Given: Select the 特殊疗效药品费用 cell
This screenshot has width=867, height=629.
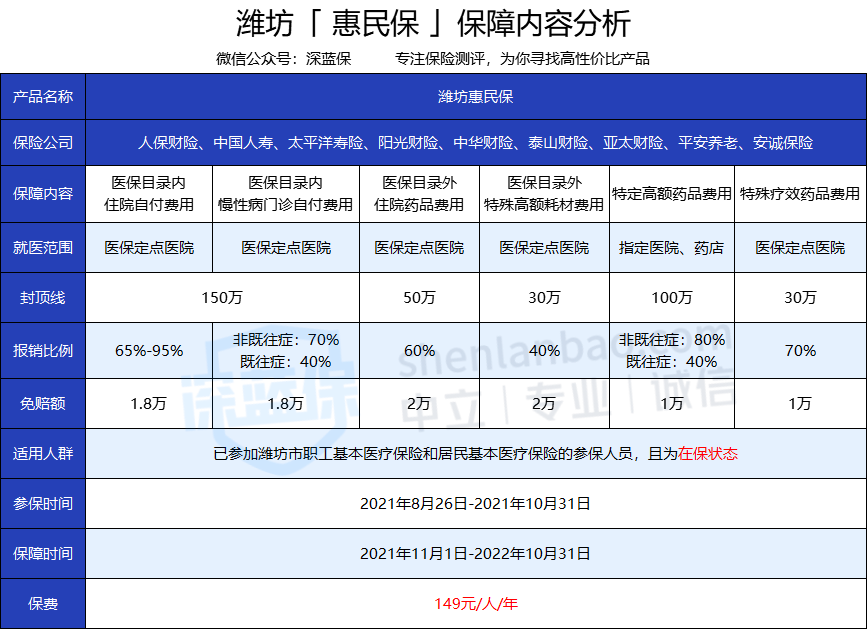Looking at the screenshot, I should click(x=800, y=194).
